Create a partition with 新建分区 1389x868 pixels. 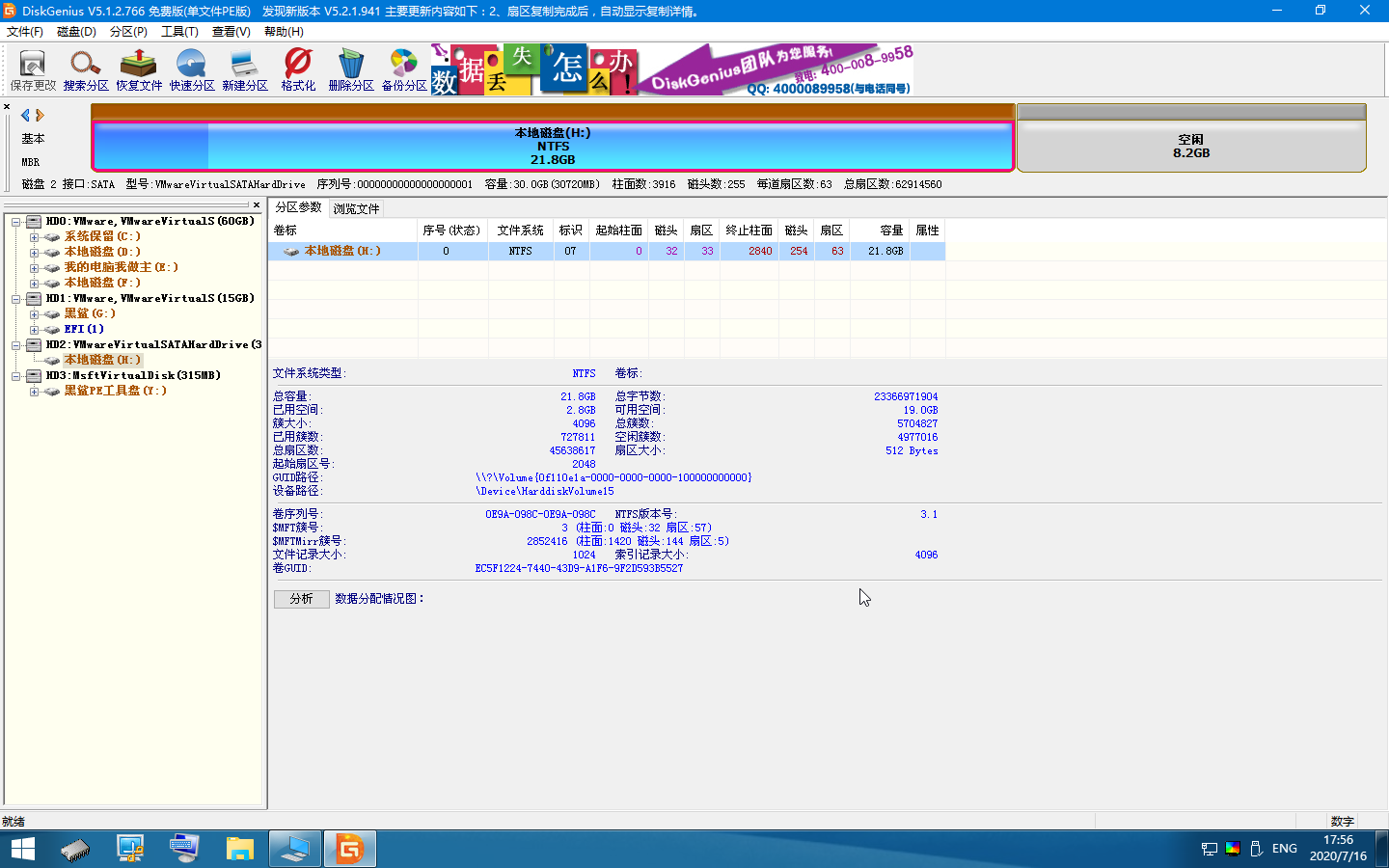click(x=245, y=70)
